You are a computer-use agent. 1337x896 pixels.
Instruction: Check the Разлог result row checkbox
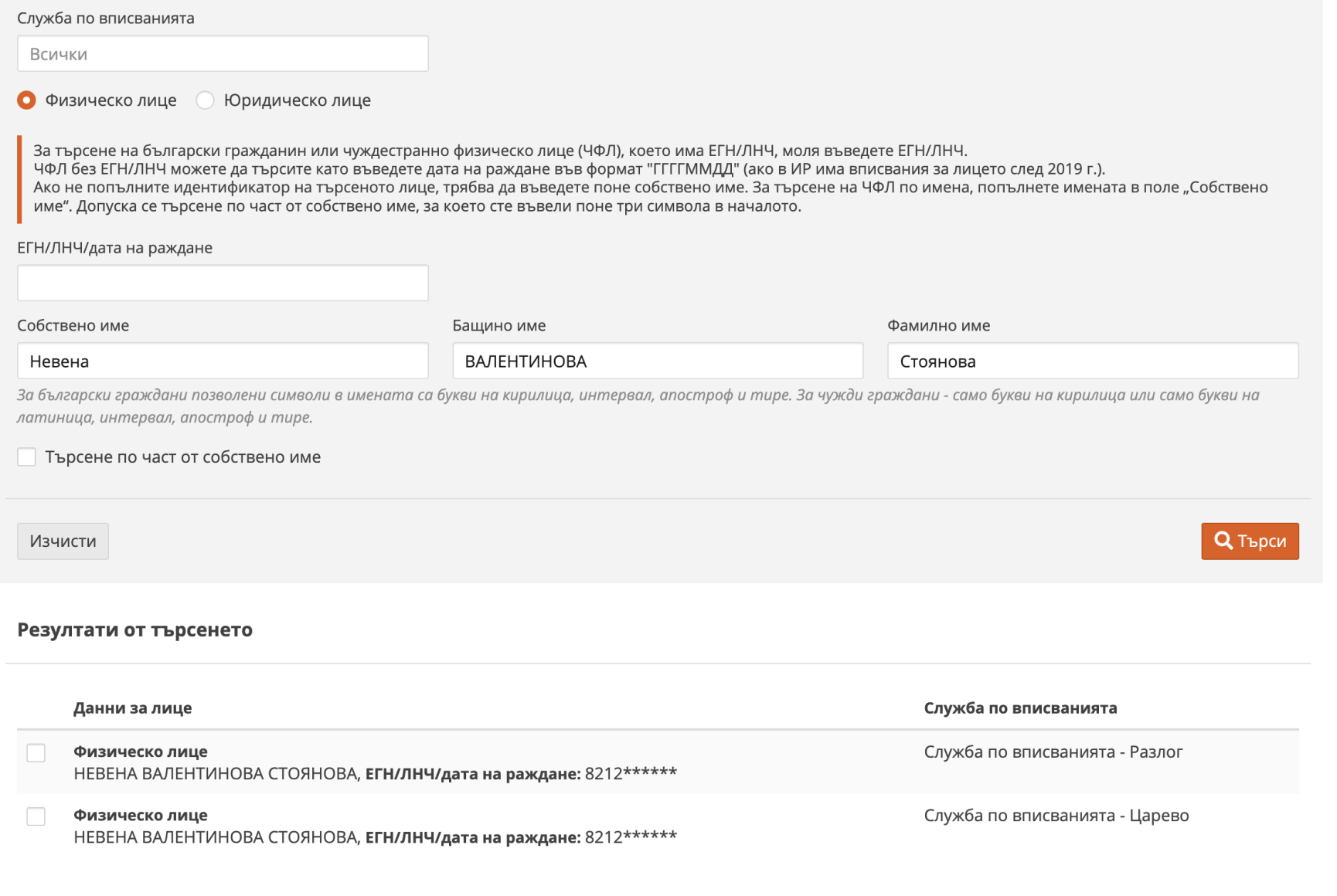[x=36, y=753]
